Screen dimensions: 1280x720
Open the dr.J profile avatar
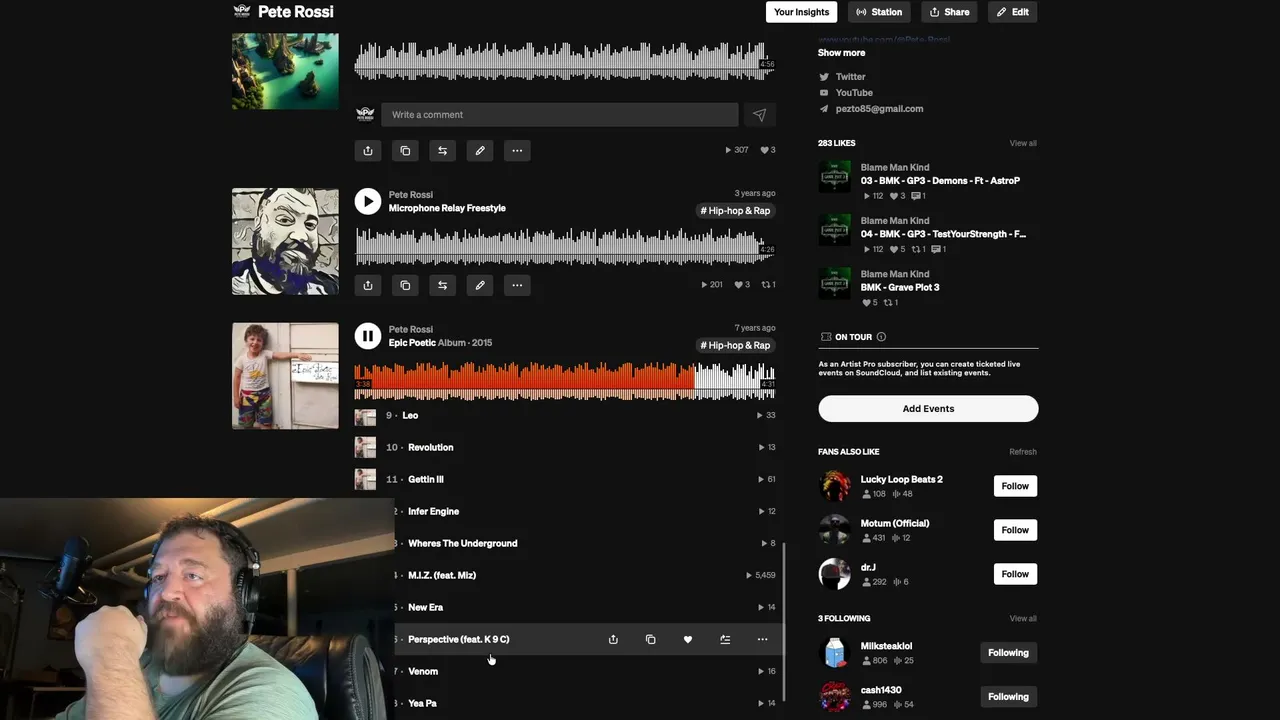(835, 574)
